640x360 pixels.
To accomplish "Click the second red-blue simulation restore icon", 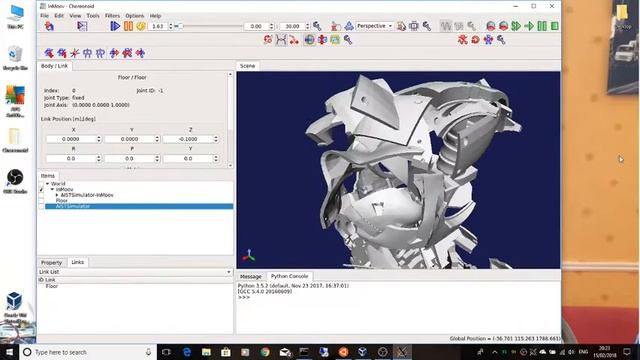I will point(503,26).
